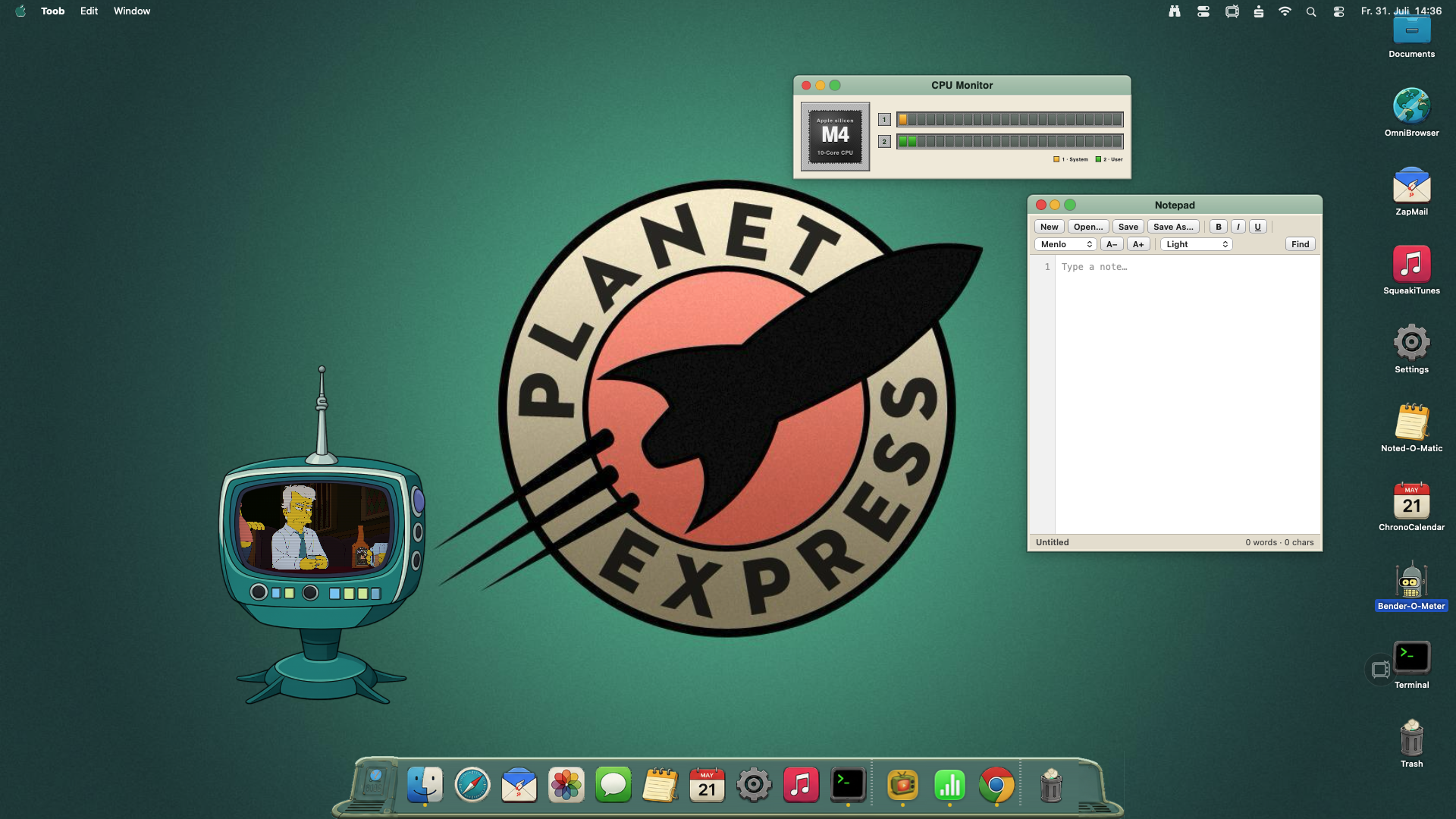The height and width of the screenshot is (819, 1456).
Task: Open the Window menu
Action: pos(132,11)
